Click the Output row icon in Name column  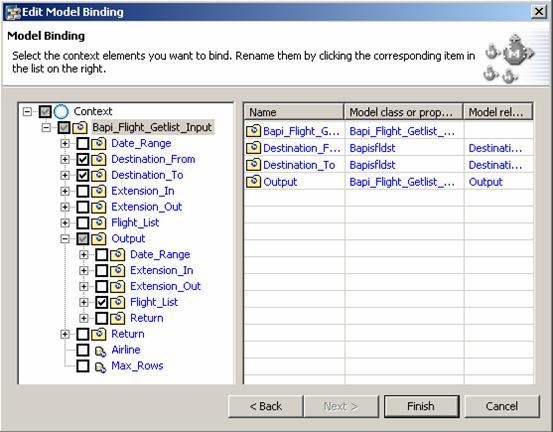click(x=253, y=182)
